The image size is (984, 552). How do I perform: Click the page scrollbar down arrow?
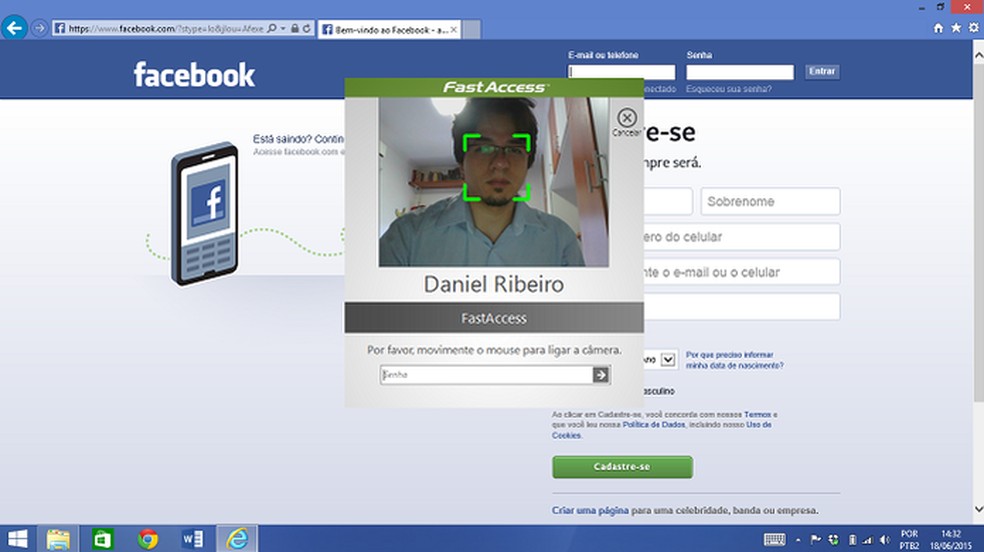pyautogui.click(x=978, y=509)
